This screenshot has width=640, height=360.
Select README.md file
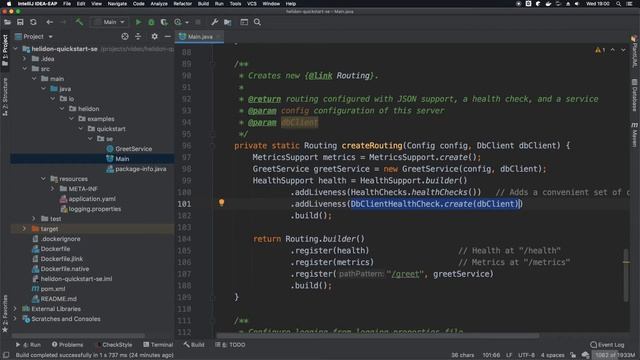click(x=58, y=299)
